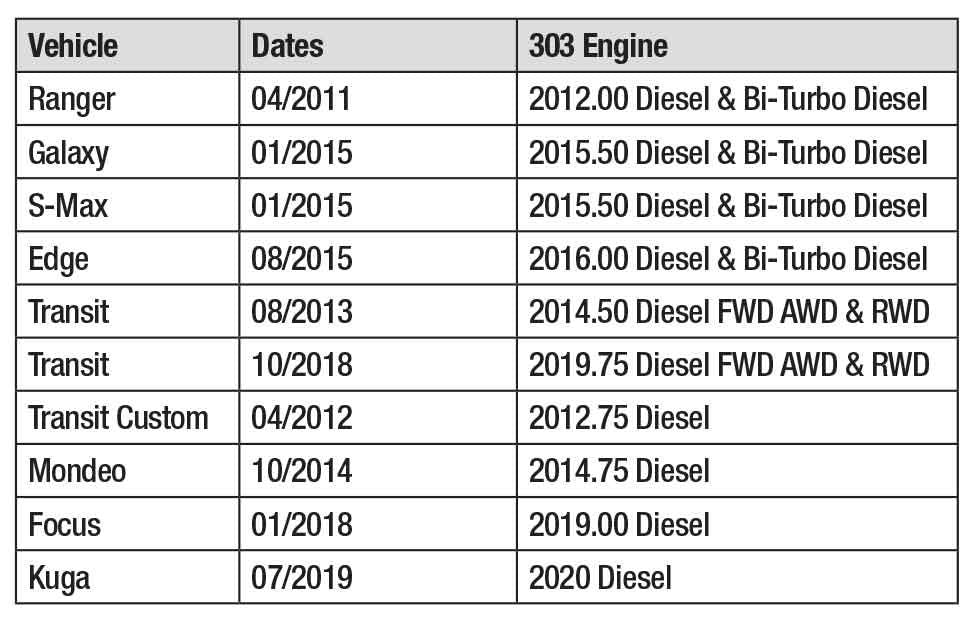The height and width of the screenshot is (626, 971).
Task: Select the 08/2013 date cell
Action: [x=302, y=311]
